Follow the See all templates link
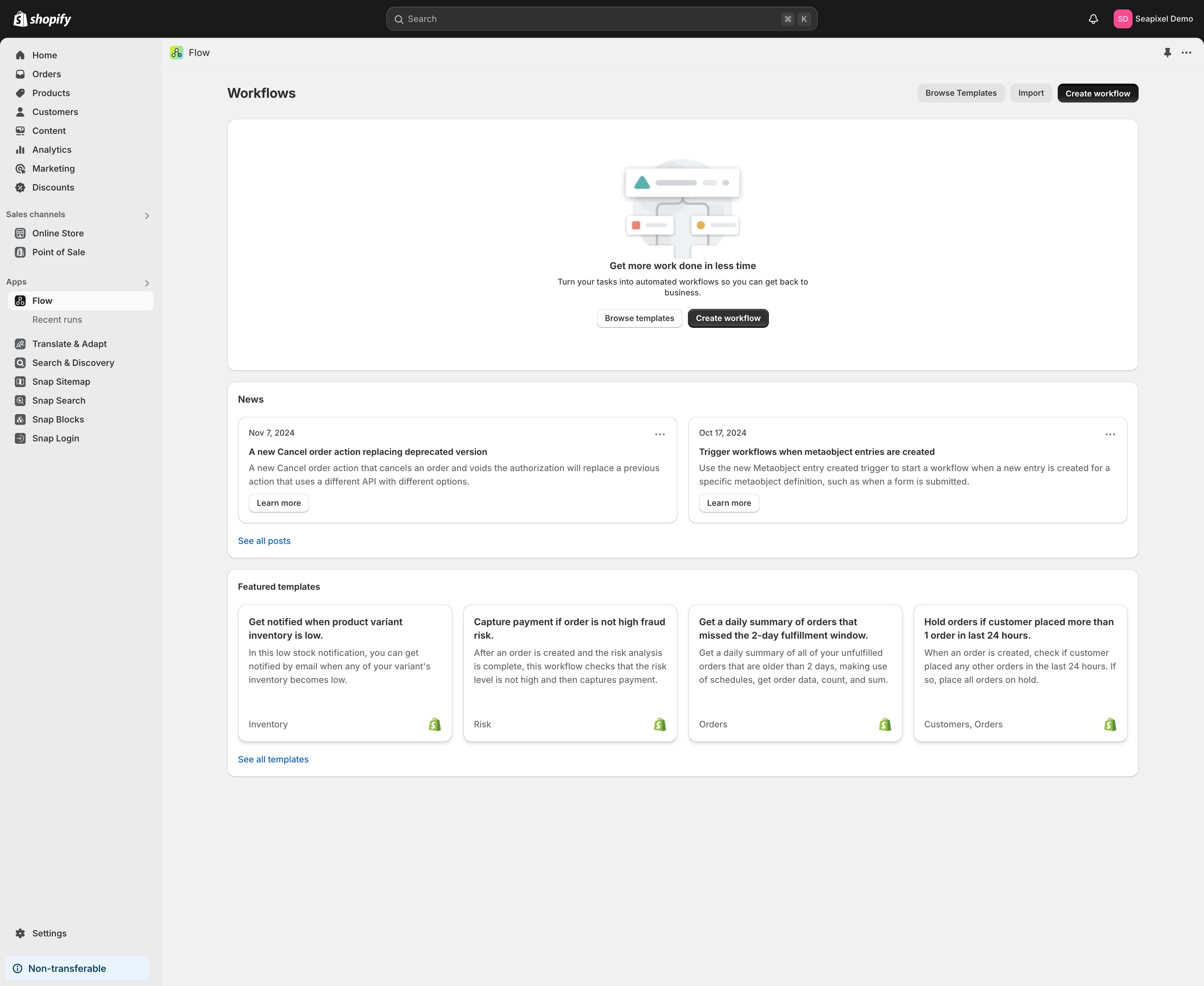The height and width of the screenshot is (986, 1204). [x=273, y=759]
